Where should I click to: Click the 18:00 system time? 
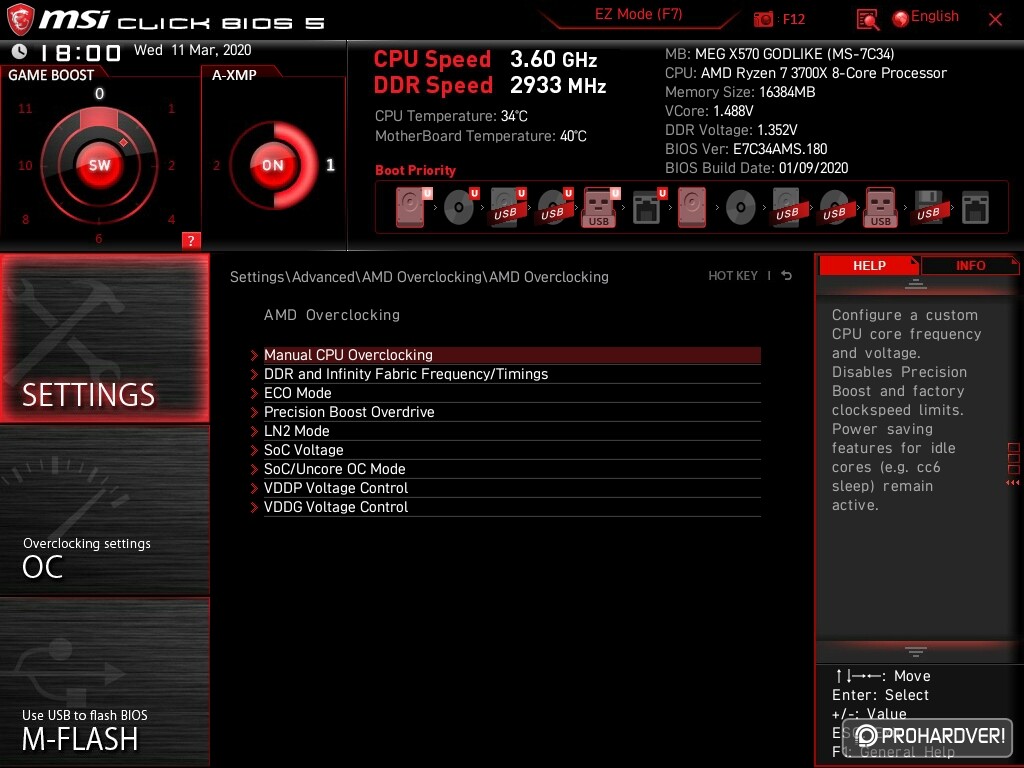80,52
